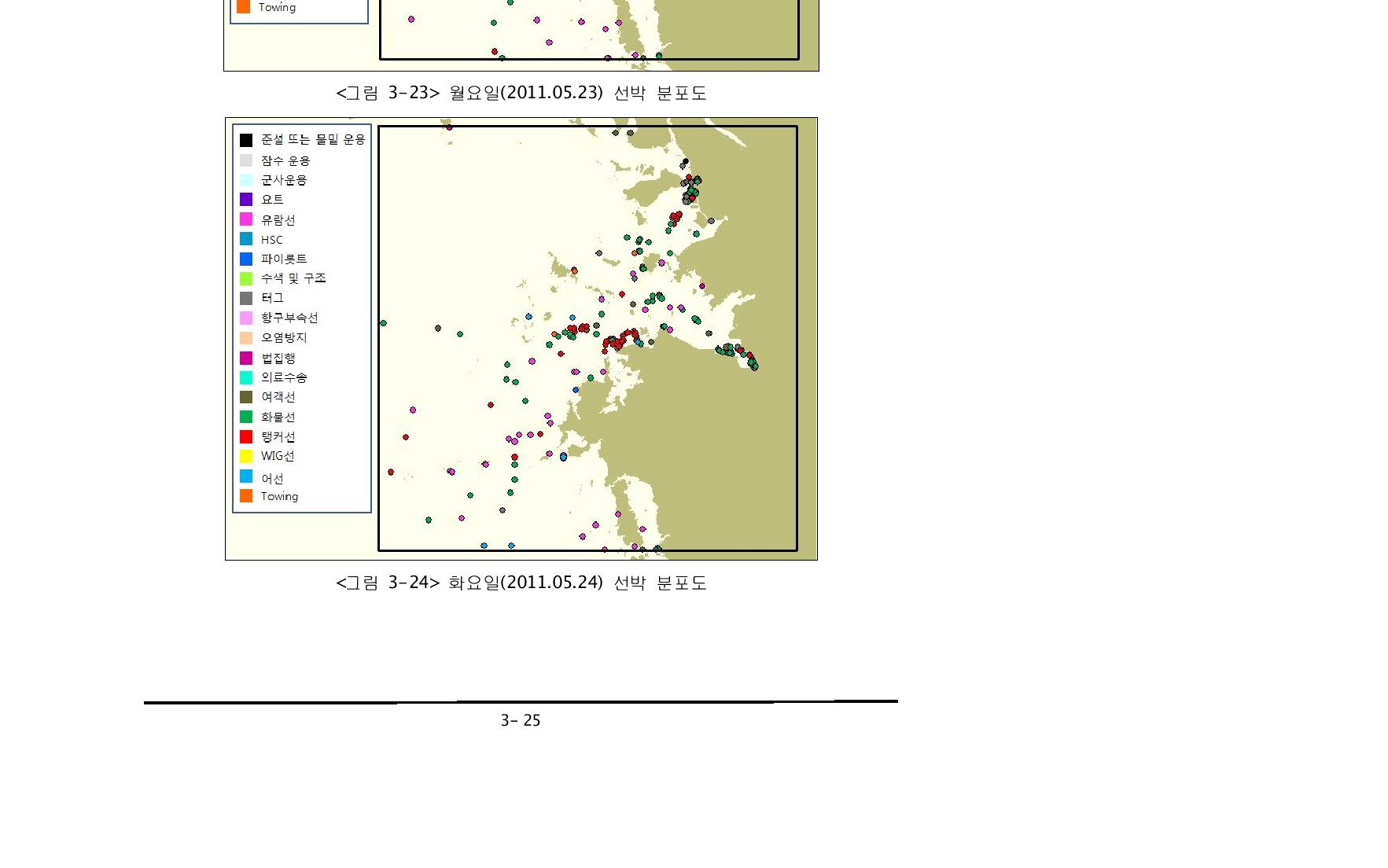Click the '<그림 3-23> 월요일(2011.05.23) 선박 분포도' caption
The width and height of the screenshot is (1388, 868).
tap(521, 93)
